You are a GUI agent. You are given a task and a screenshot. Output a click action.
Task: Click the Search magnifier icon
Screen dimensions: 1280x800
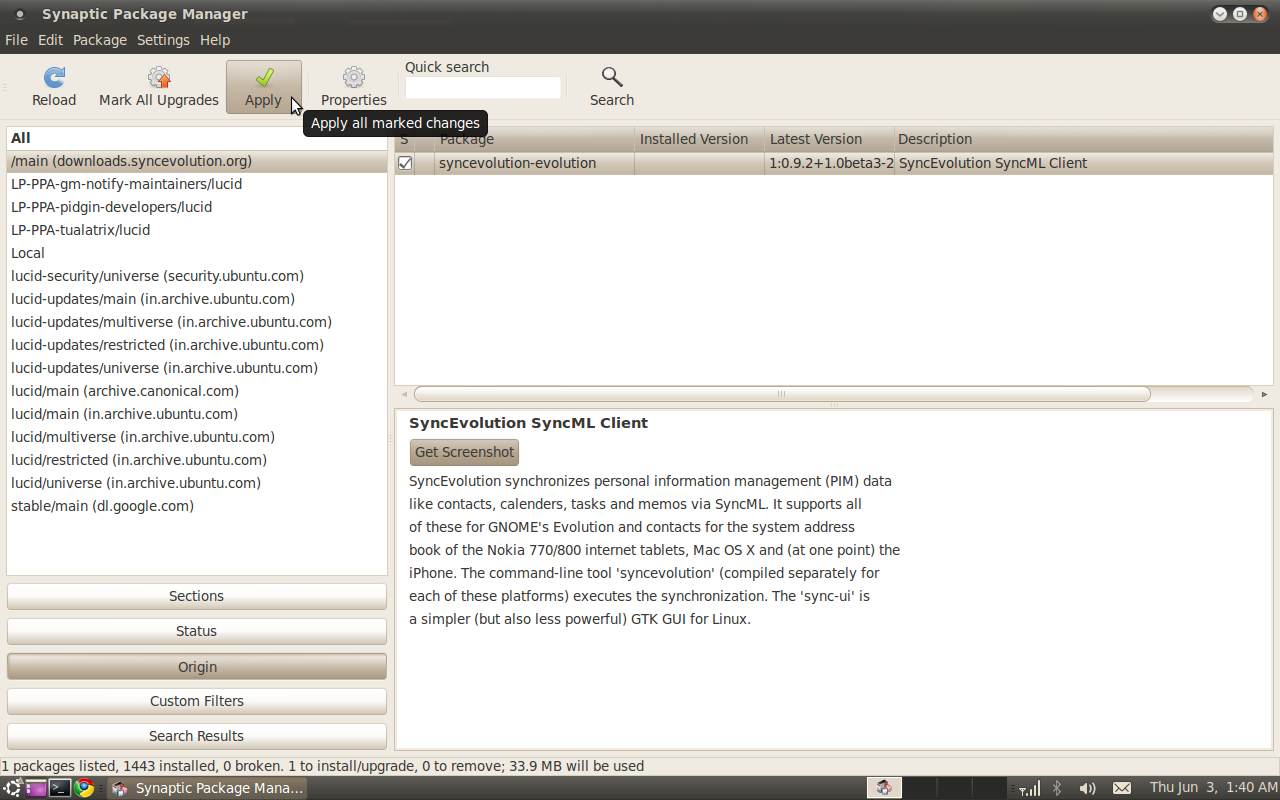pyautogui.click(x=612, y=78)
